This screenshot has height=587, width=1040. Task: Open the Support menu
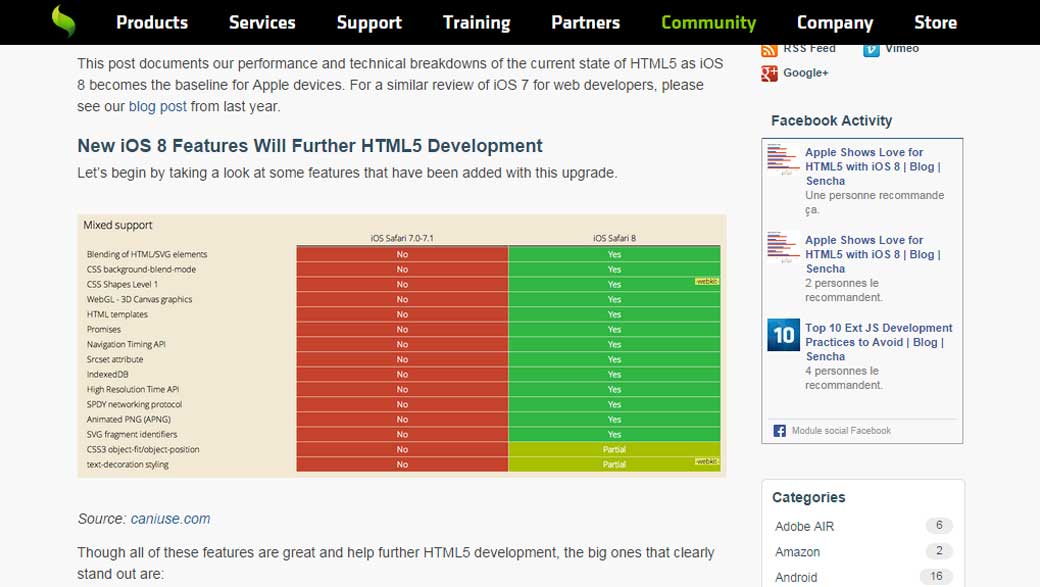[x=369, y=22]
